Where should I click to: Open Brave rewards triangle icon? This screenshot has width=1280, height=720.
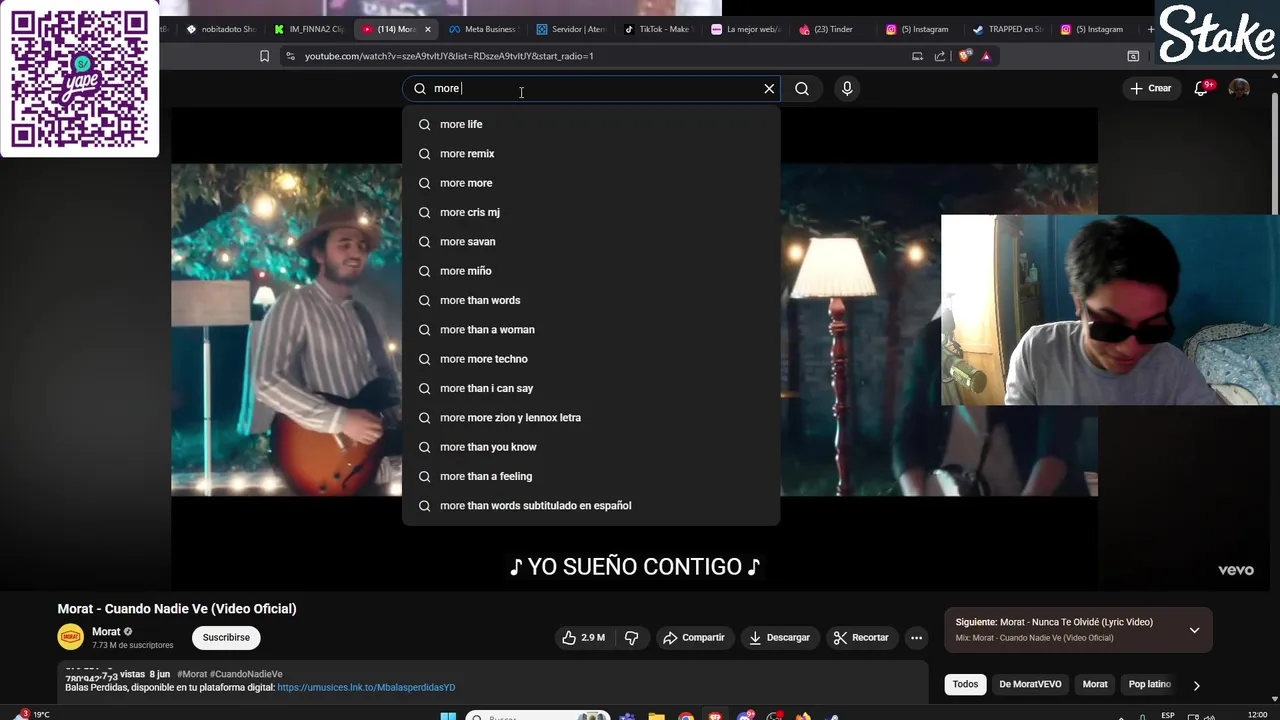(x=986, y=56)
